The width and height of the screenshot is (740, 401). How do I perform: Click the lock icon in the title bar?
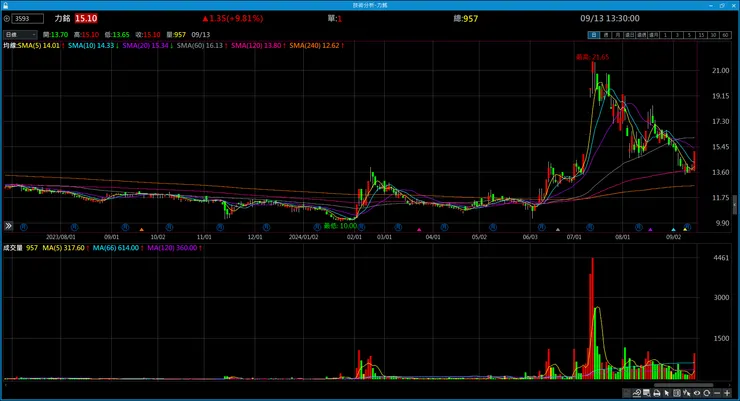(5, 5)
